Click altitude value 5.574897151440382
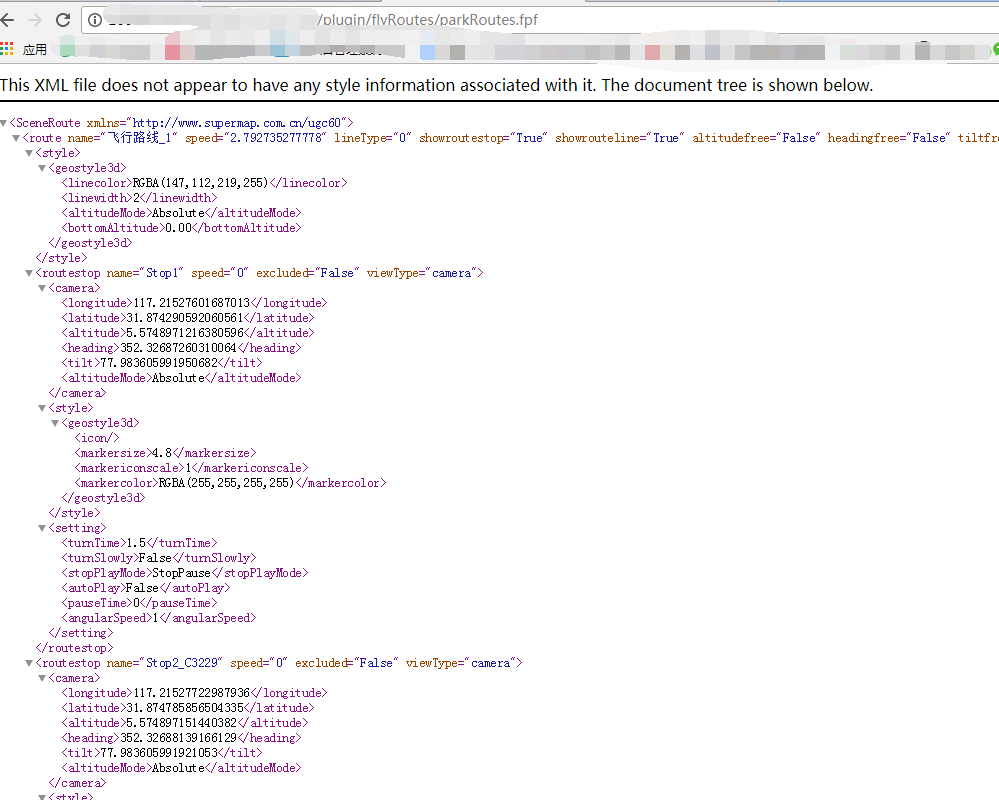The height and width of the screenshot is (800, 999). click(182, 723)
